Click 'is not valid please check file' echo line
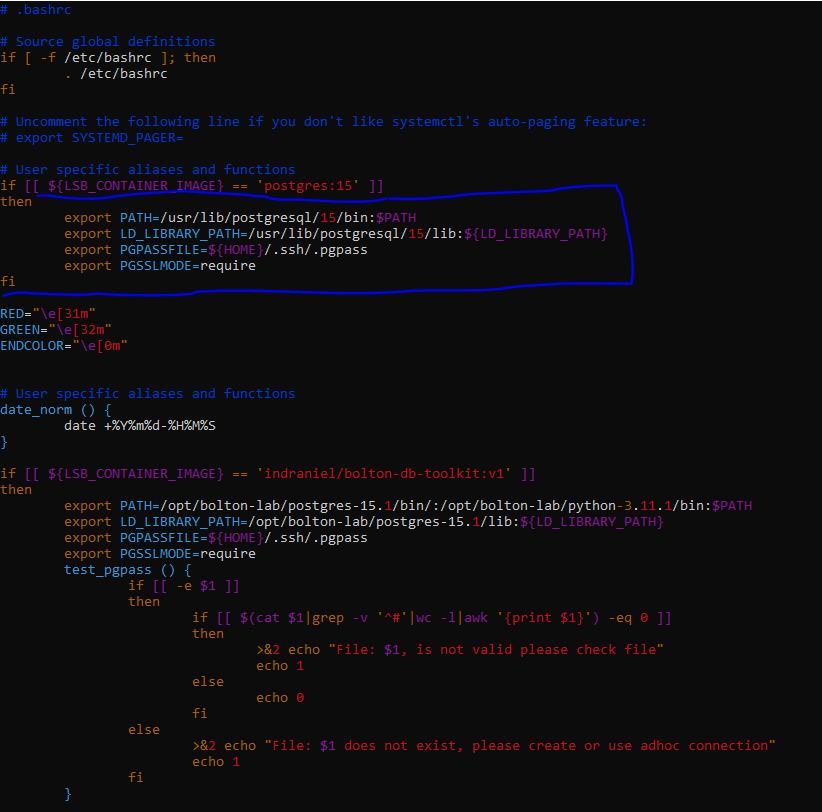This screenshot has width=822, height=812. tap(460, 650)
